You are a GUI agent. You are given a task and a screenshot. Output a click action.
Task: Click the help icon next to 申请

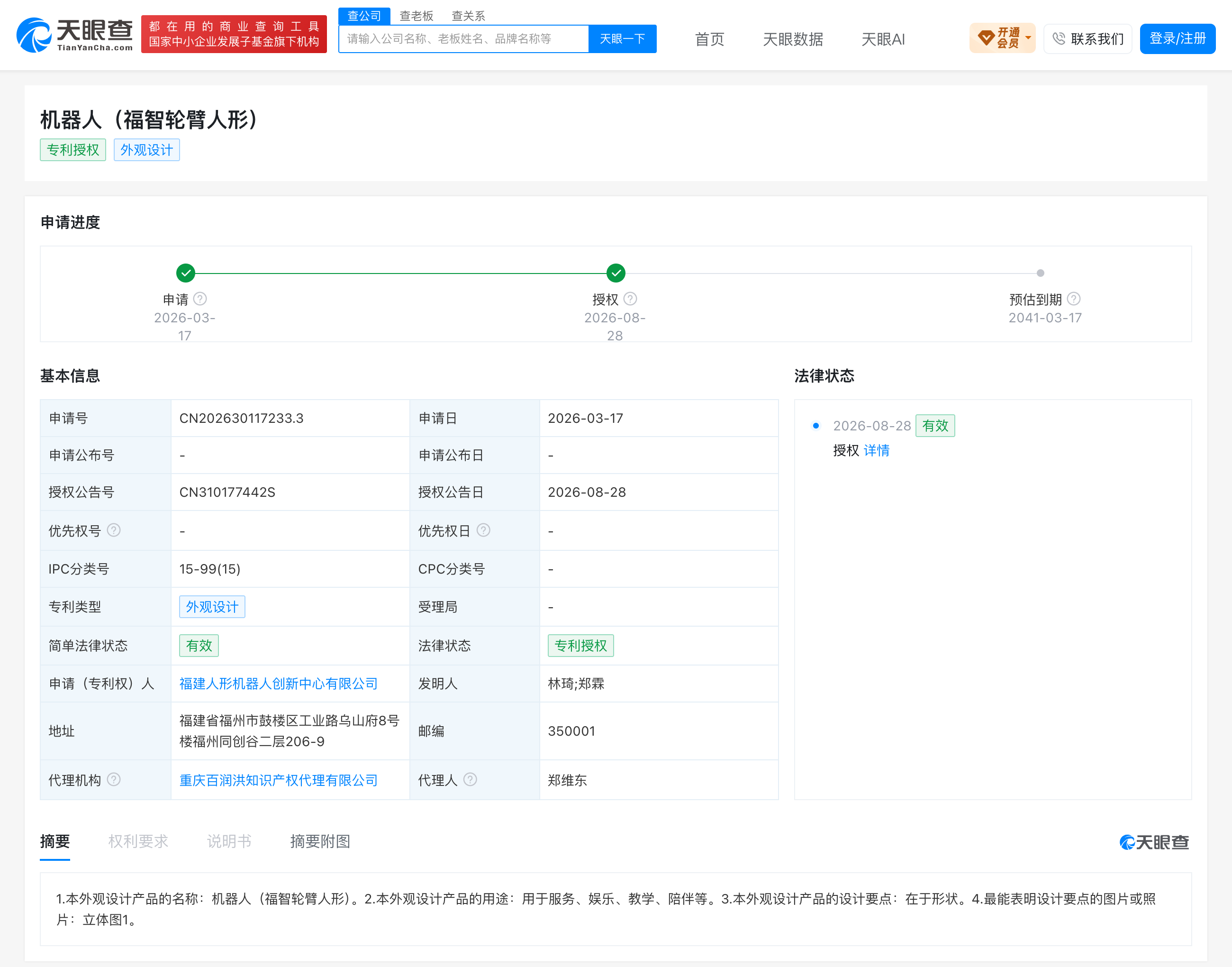(200, 299)
